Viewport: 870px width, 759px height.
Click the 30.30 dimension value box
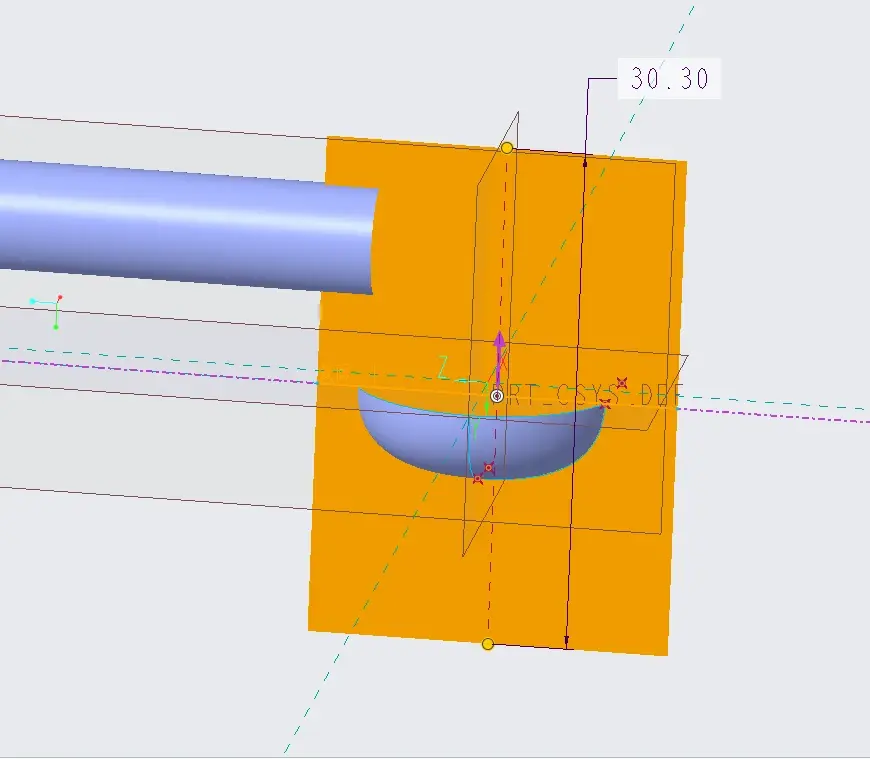[x=669, y=78]
